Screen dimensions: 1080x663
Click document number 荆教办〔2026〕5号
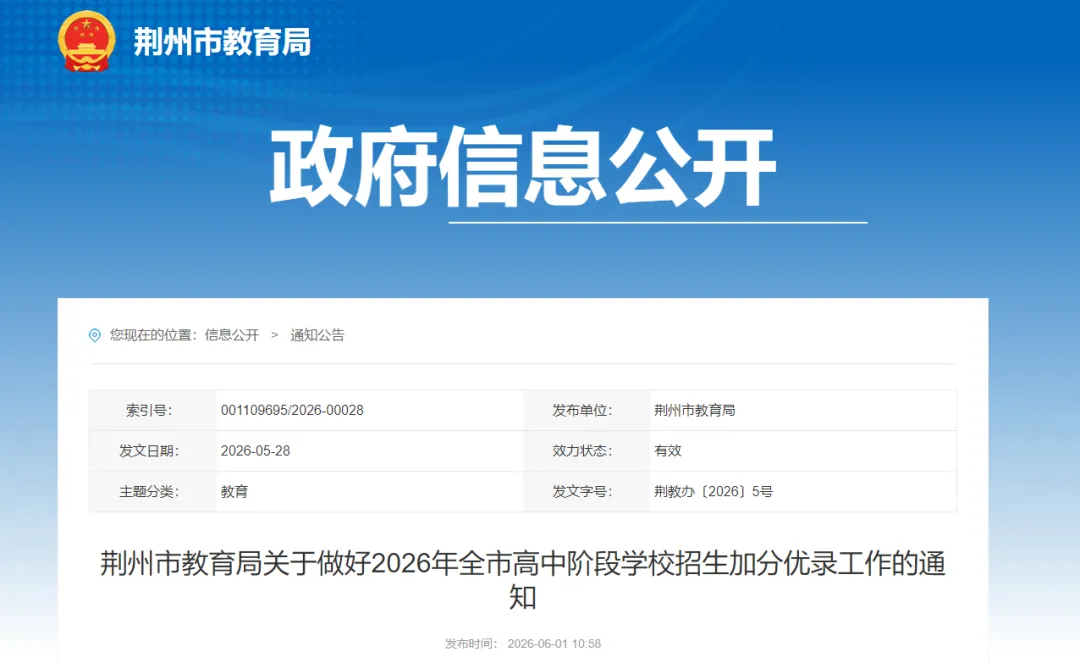click(x=713, y=492)
